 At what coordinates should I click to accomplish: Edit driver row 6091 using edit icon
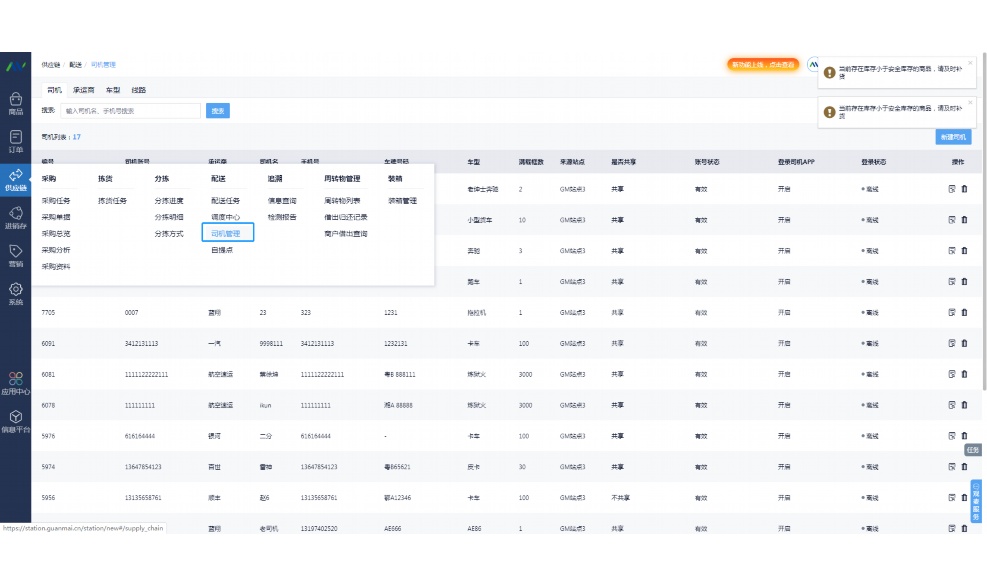(x=952, y=343)
